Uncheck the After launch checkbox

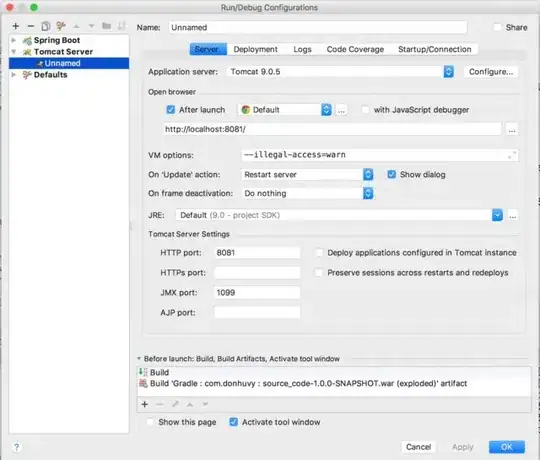[170, 109]
